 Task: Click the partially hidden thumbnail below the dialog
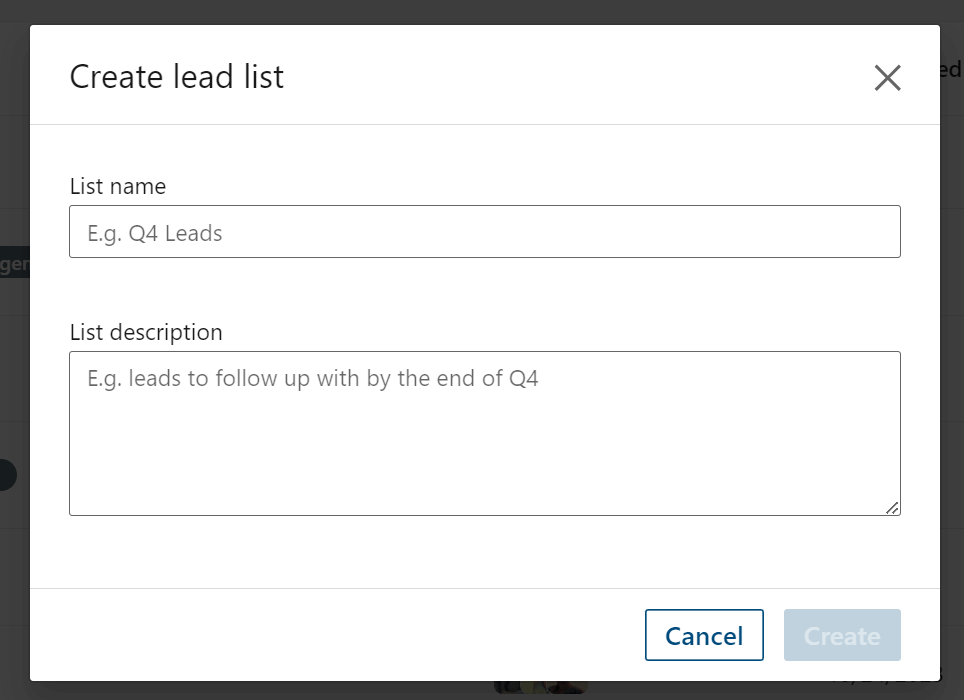click(x=541, y=687)
